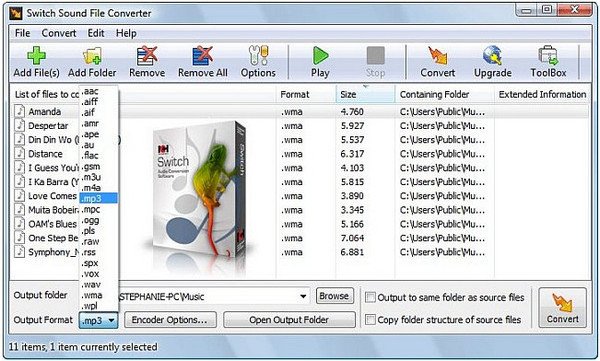This screenshot has width=600, height=361.
Task: Click the Browse button
Action: point(334,296)
